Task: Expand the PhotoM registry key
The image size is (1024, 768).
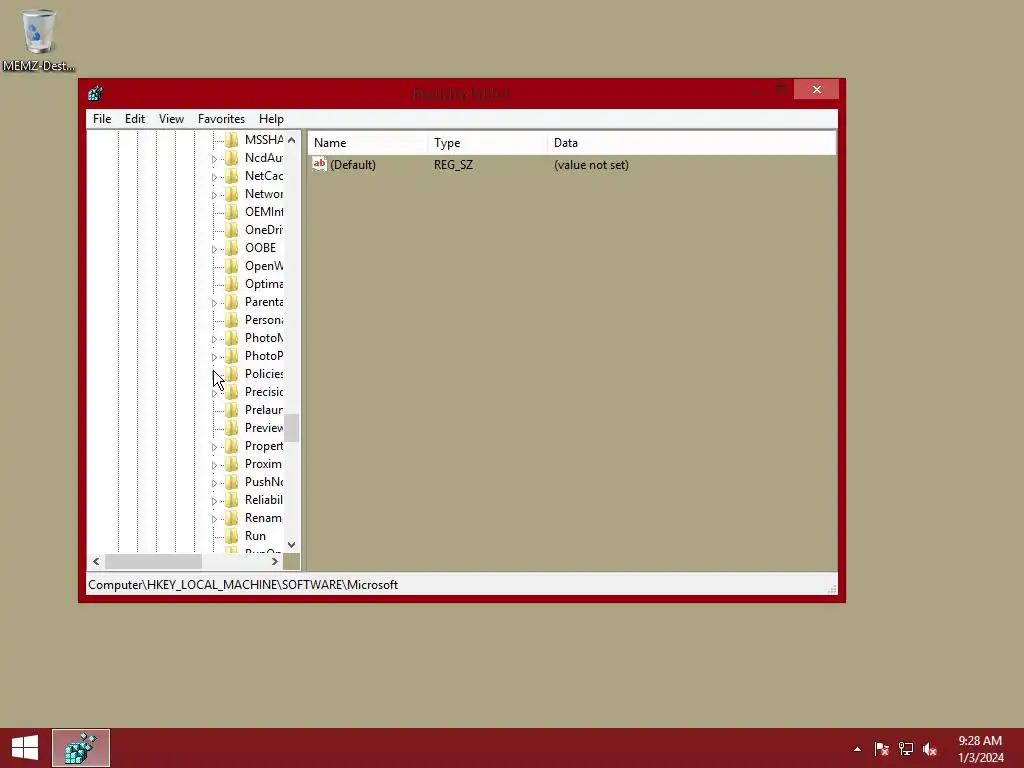Action: (214, 339)
